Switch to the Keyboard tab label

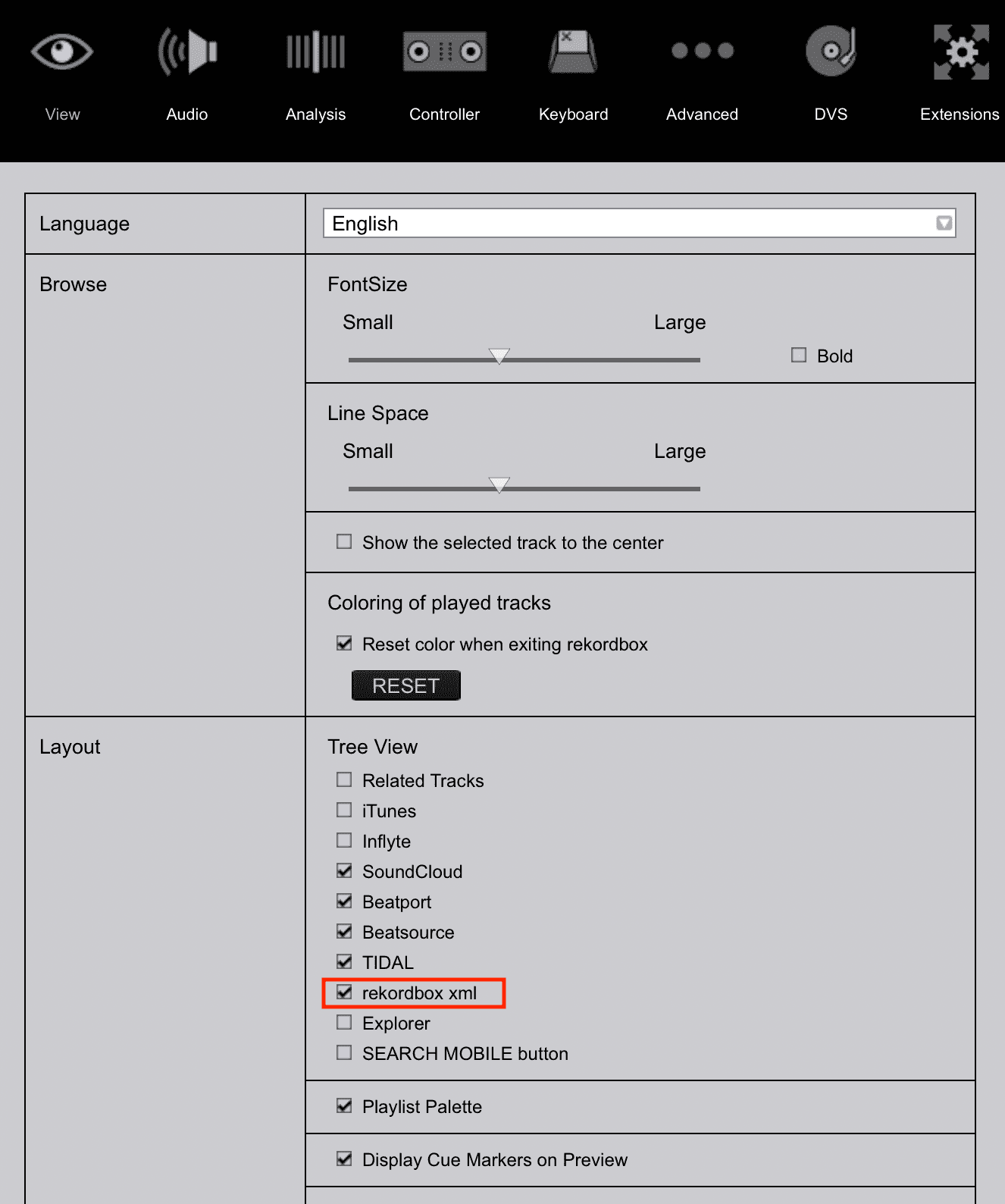tap(574, 114)
